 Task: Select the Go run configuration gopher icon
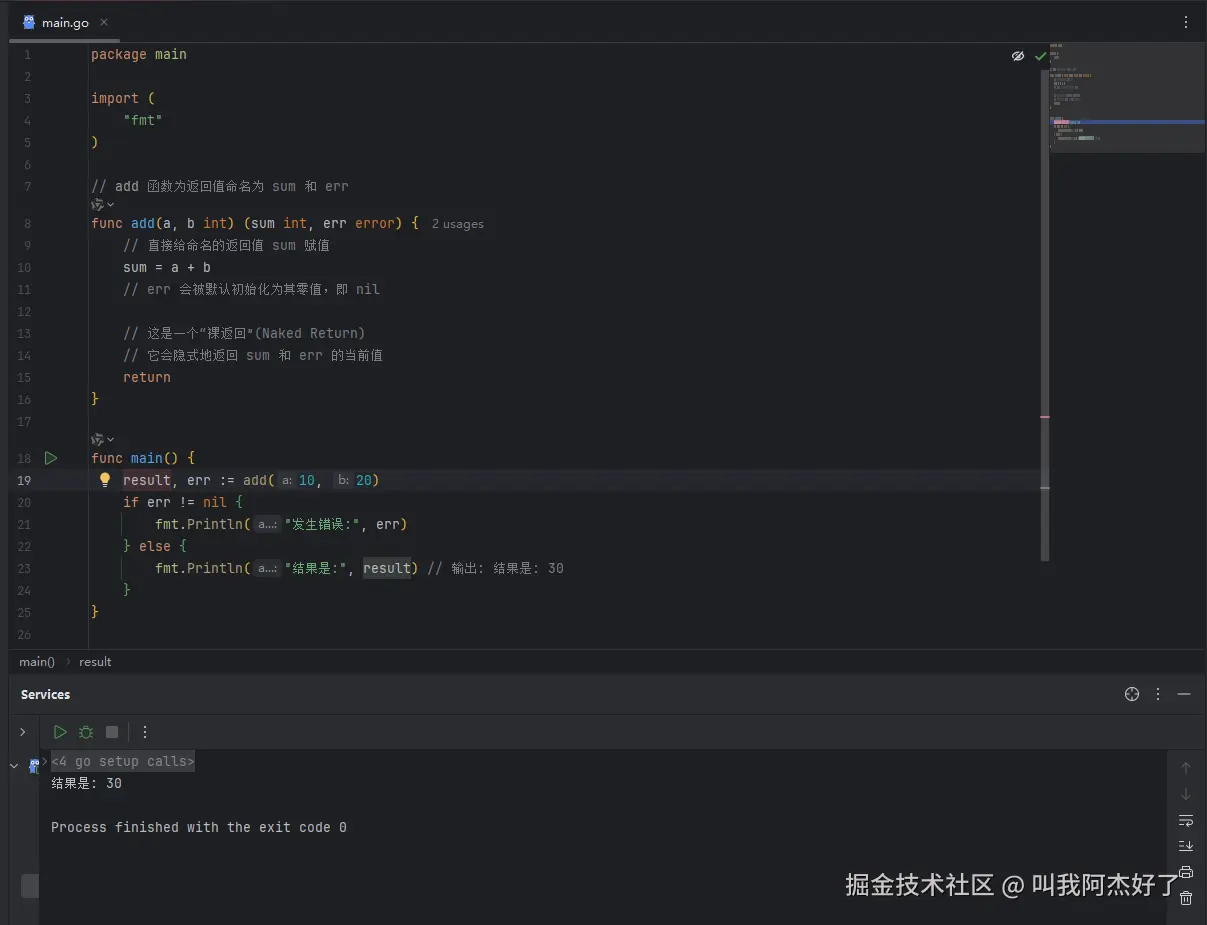34,765
